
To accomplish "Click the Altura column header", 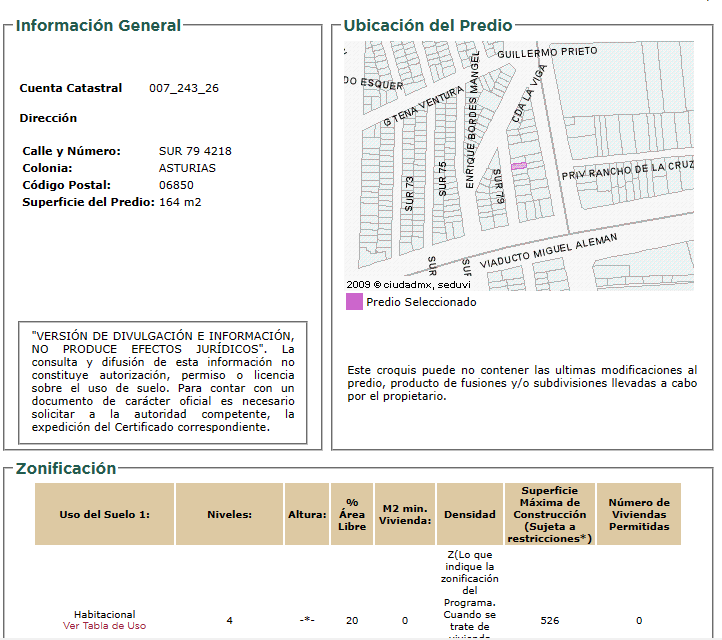I will click(x=307, y=514).
